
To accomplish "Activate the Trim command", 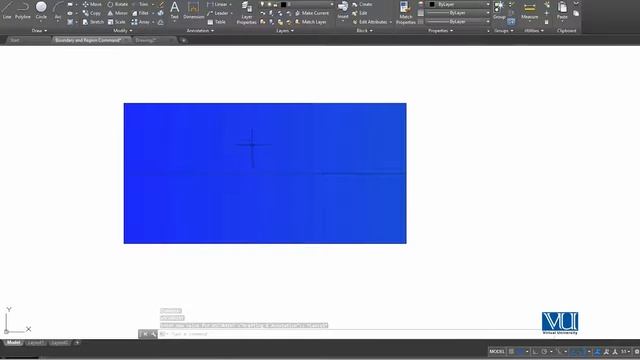I will [140, 4].
